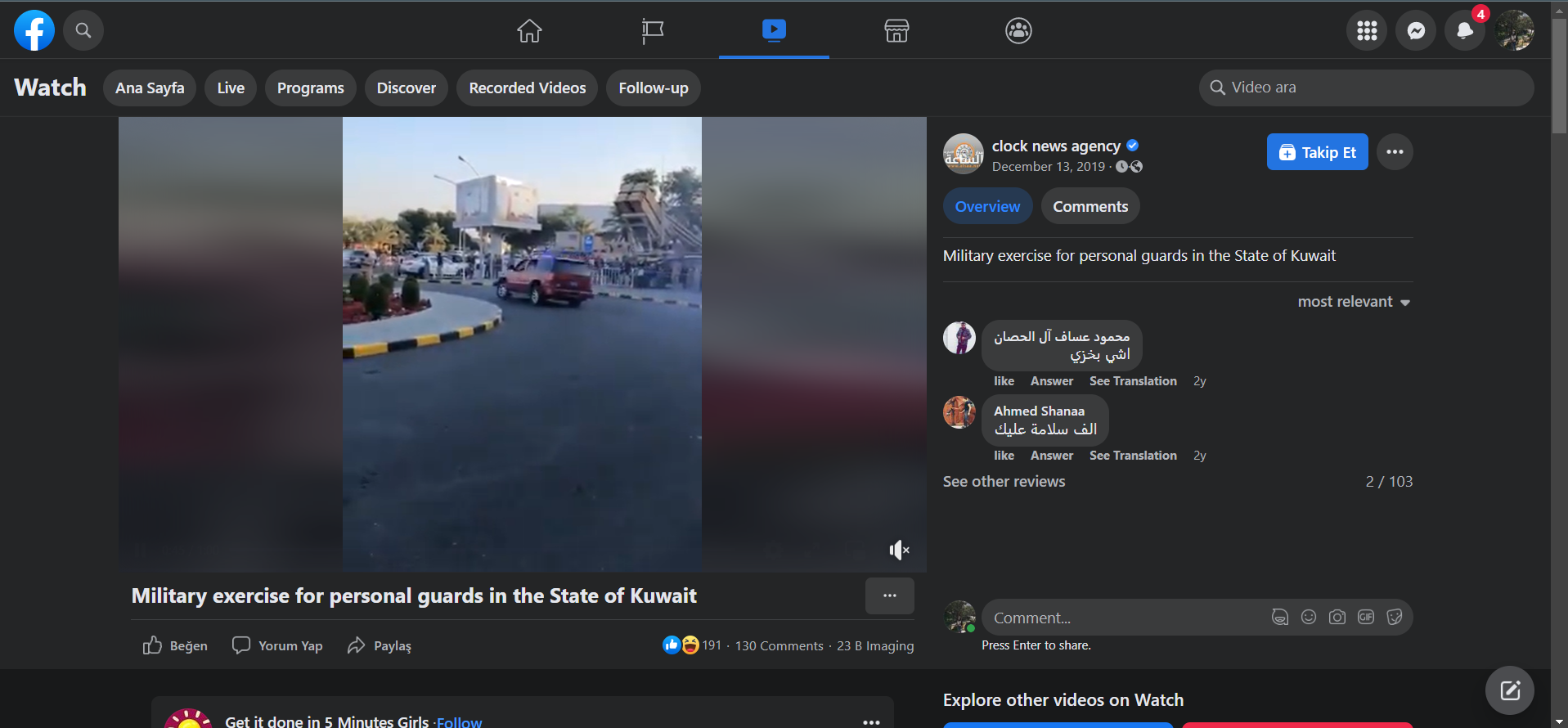
Task: Open the Pages flag icon
Action: coord(652,31)
